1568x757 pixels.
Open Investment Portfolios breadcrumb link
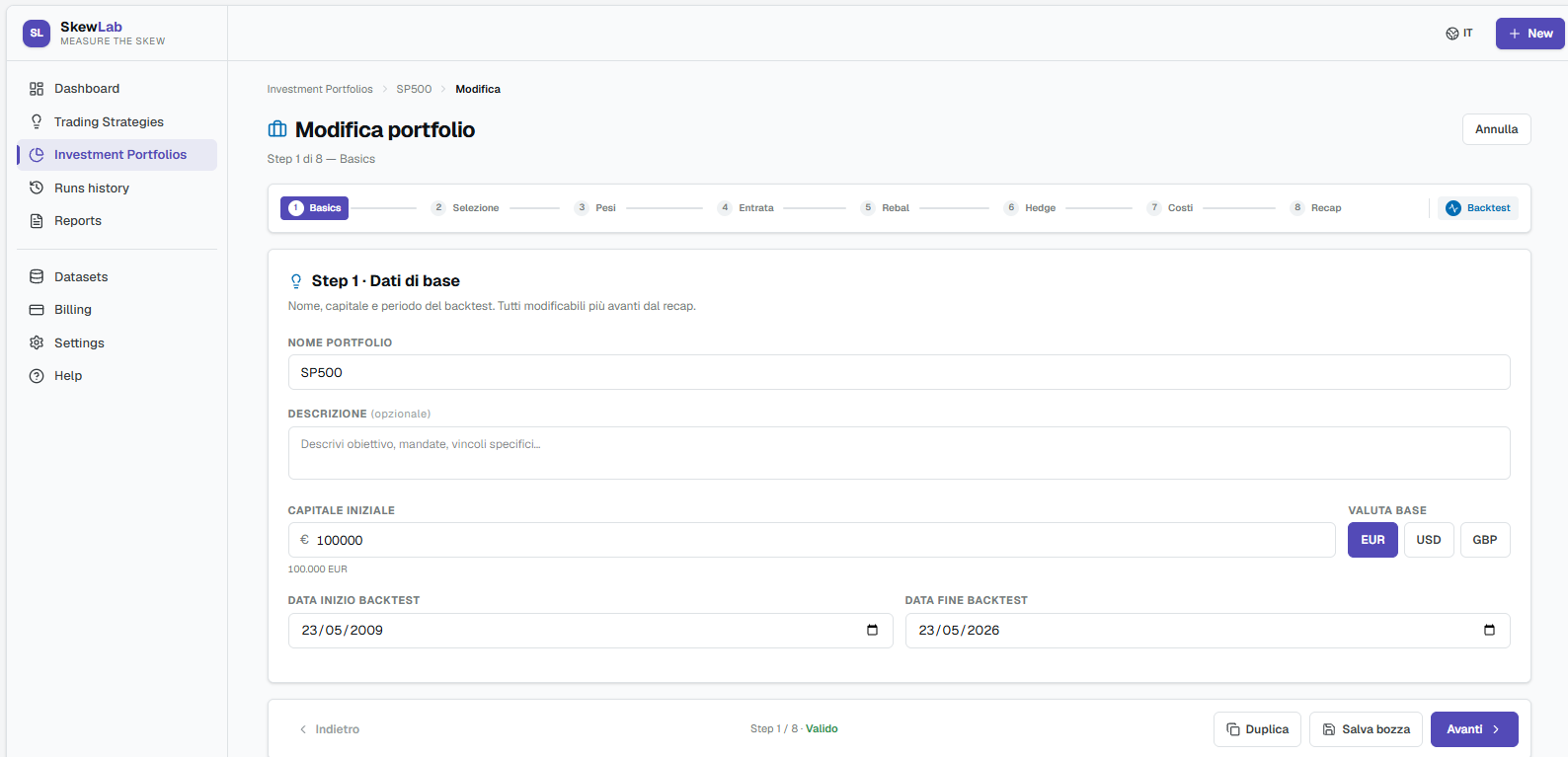coord(320,89)
